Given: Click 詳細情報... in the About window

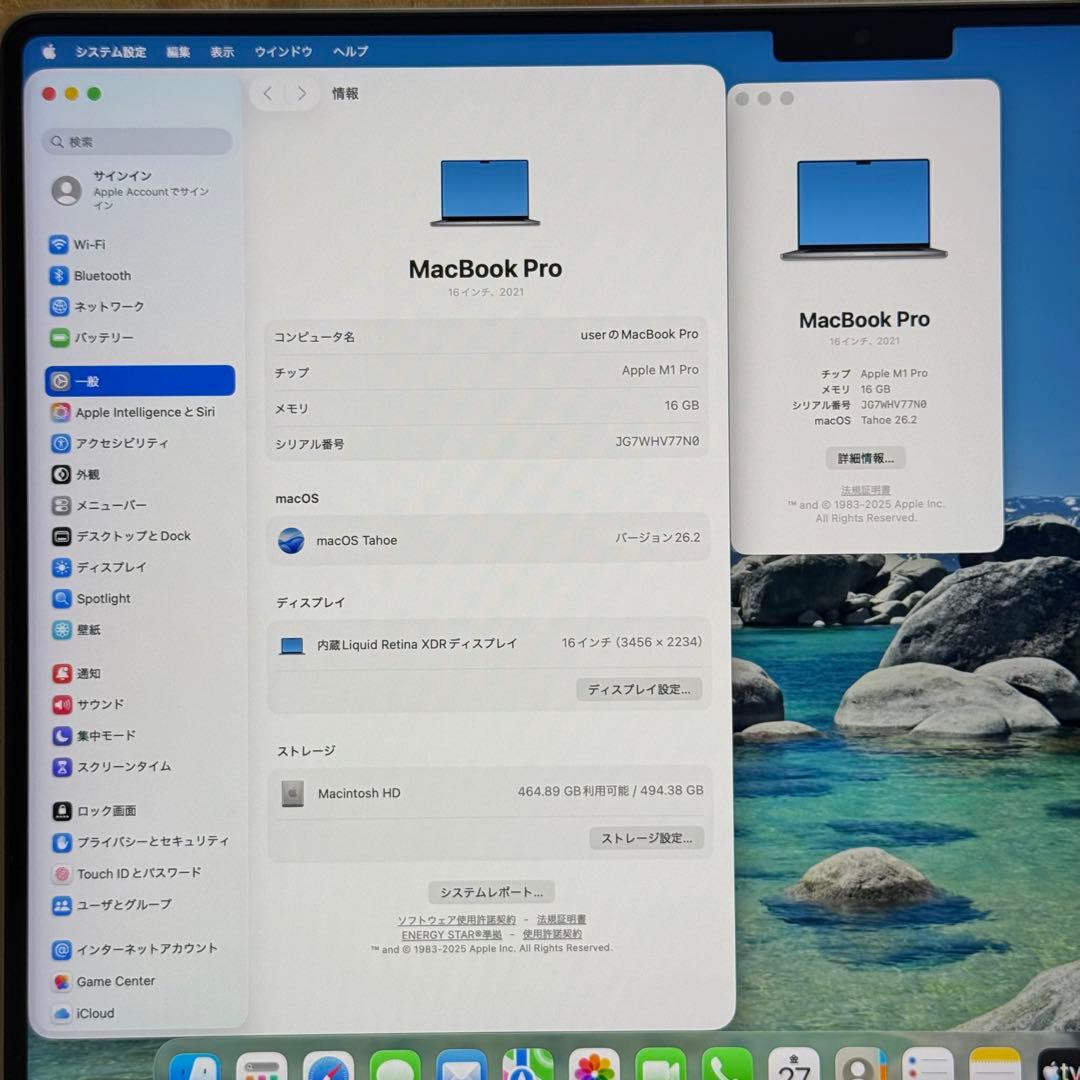Looking at the screenshot, I should [866, 458].
